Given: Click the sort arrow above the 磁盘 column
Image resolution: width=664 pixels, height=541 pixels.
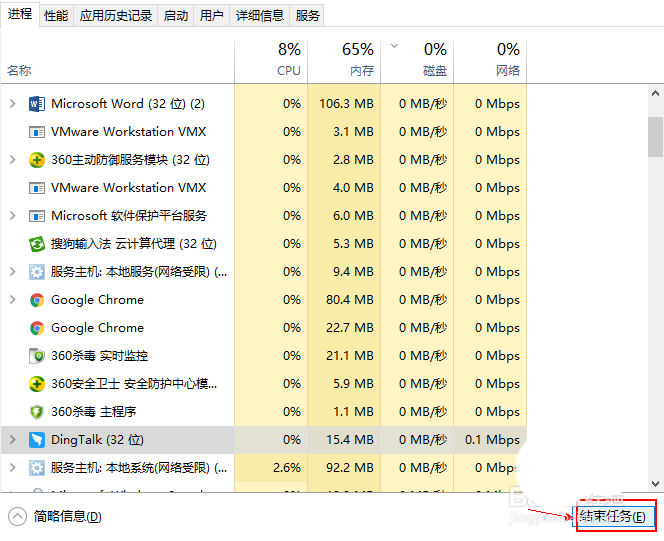Looking at the screenshot, I should [x=394, y=46].
